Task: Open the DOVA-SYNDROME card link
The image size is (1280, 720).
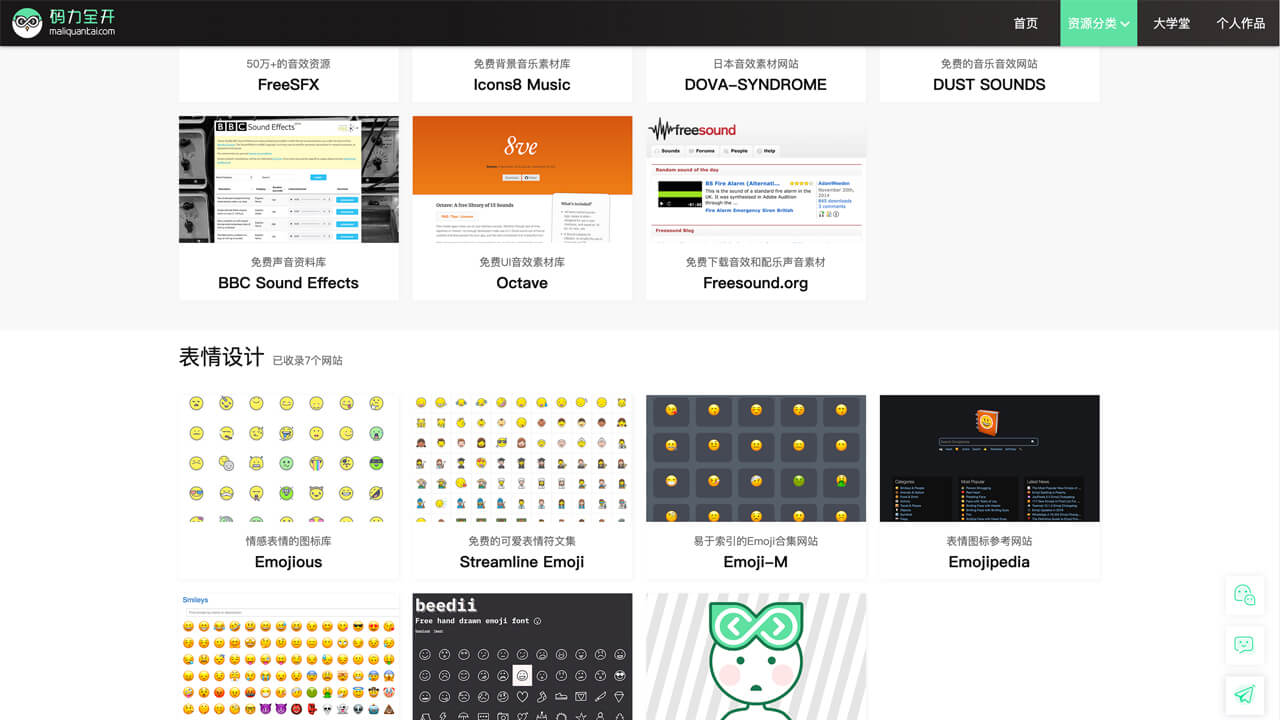Action: click(755, 85)
